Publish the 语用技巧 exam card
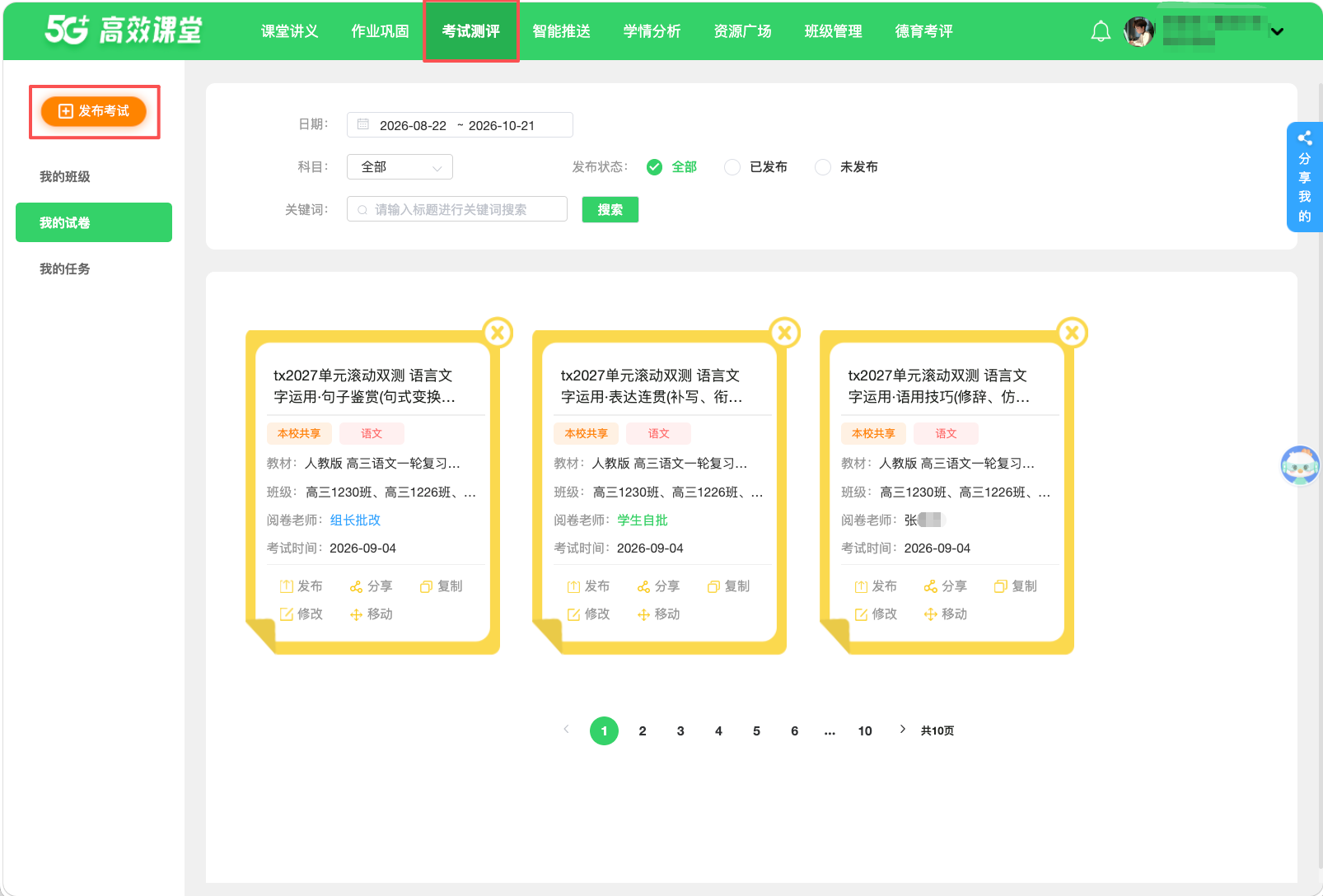 pos(876,586)
